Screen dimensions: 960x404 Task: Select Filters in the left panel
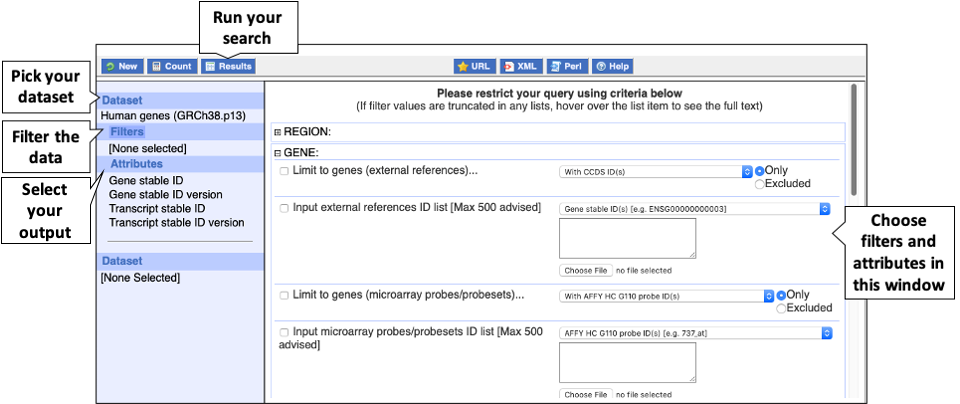pos(127,131)
